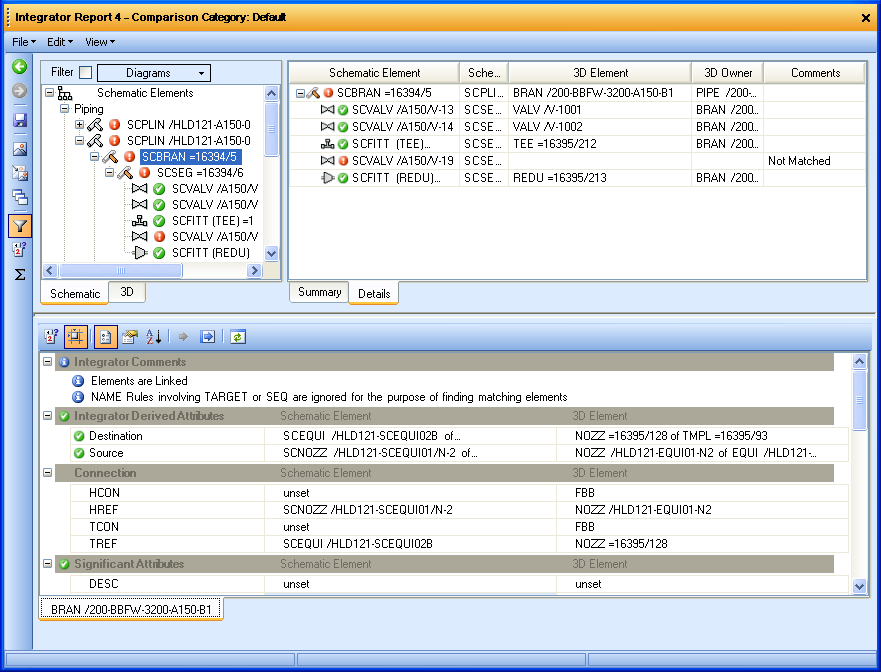This screenshot has height=672, width=881.
Task: Click the overlapping windows icon in the sidebar
Action: coord(20,197)
